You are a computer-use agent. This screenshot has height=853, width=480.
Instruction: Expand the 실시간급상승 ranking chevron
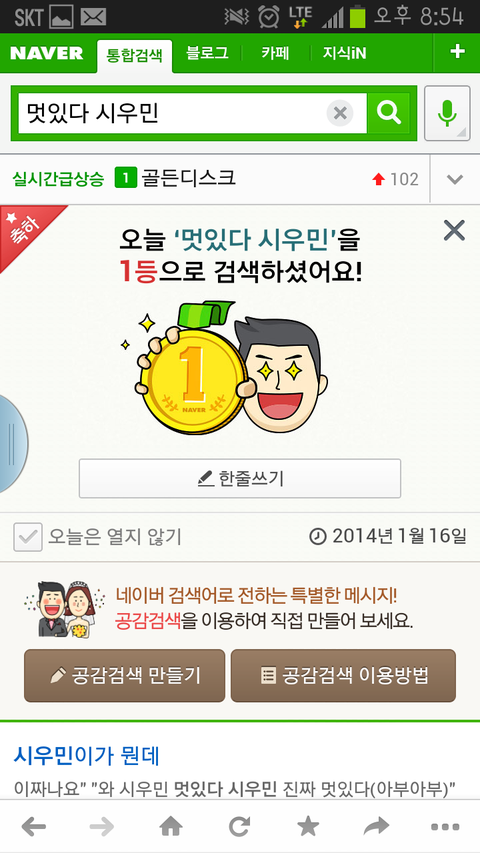[455, 179]
